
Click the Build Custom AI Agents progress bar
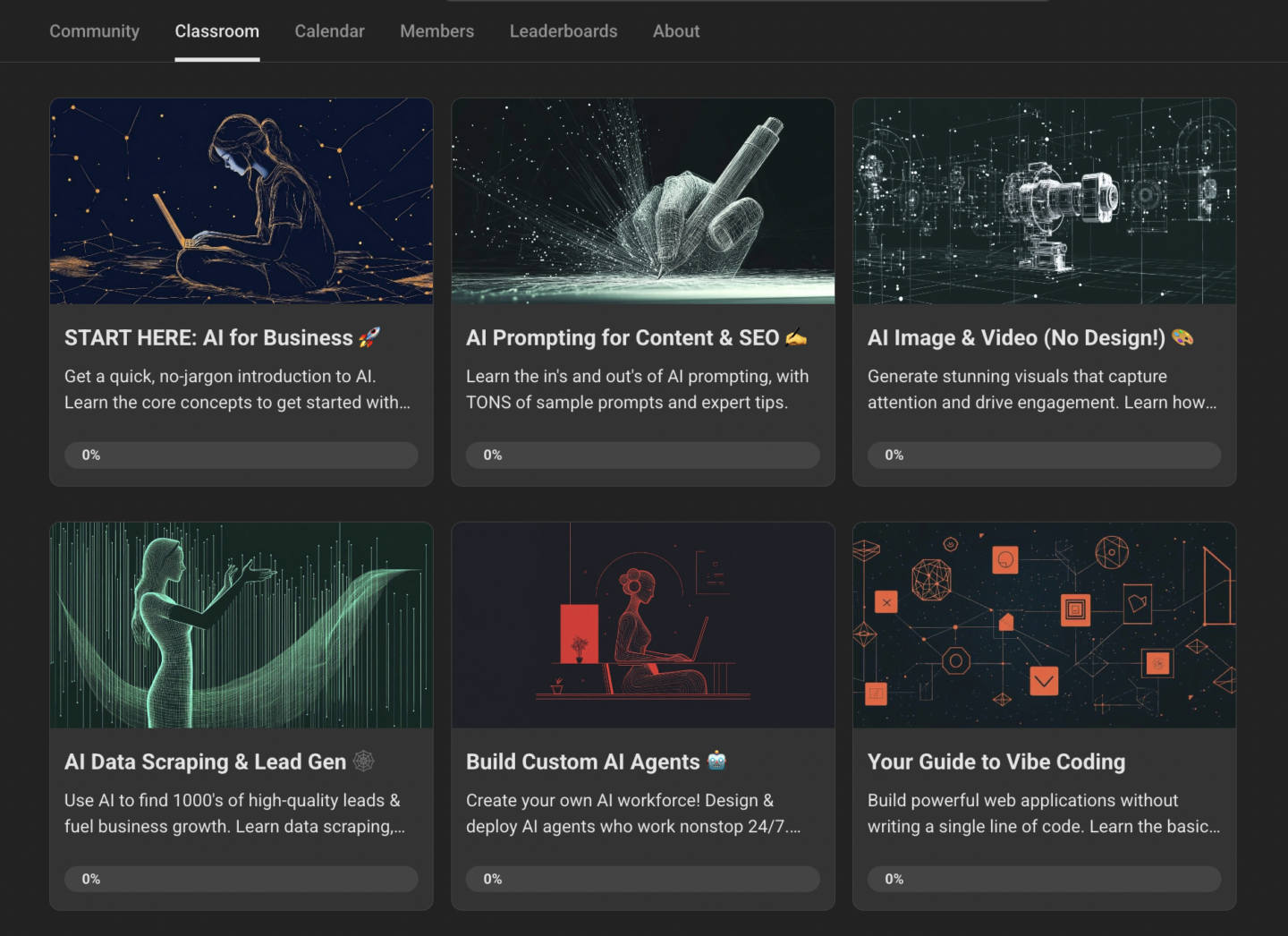tap(642, 880)
